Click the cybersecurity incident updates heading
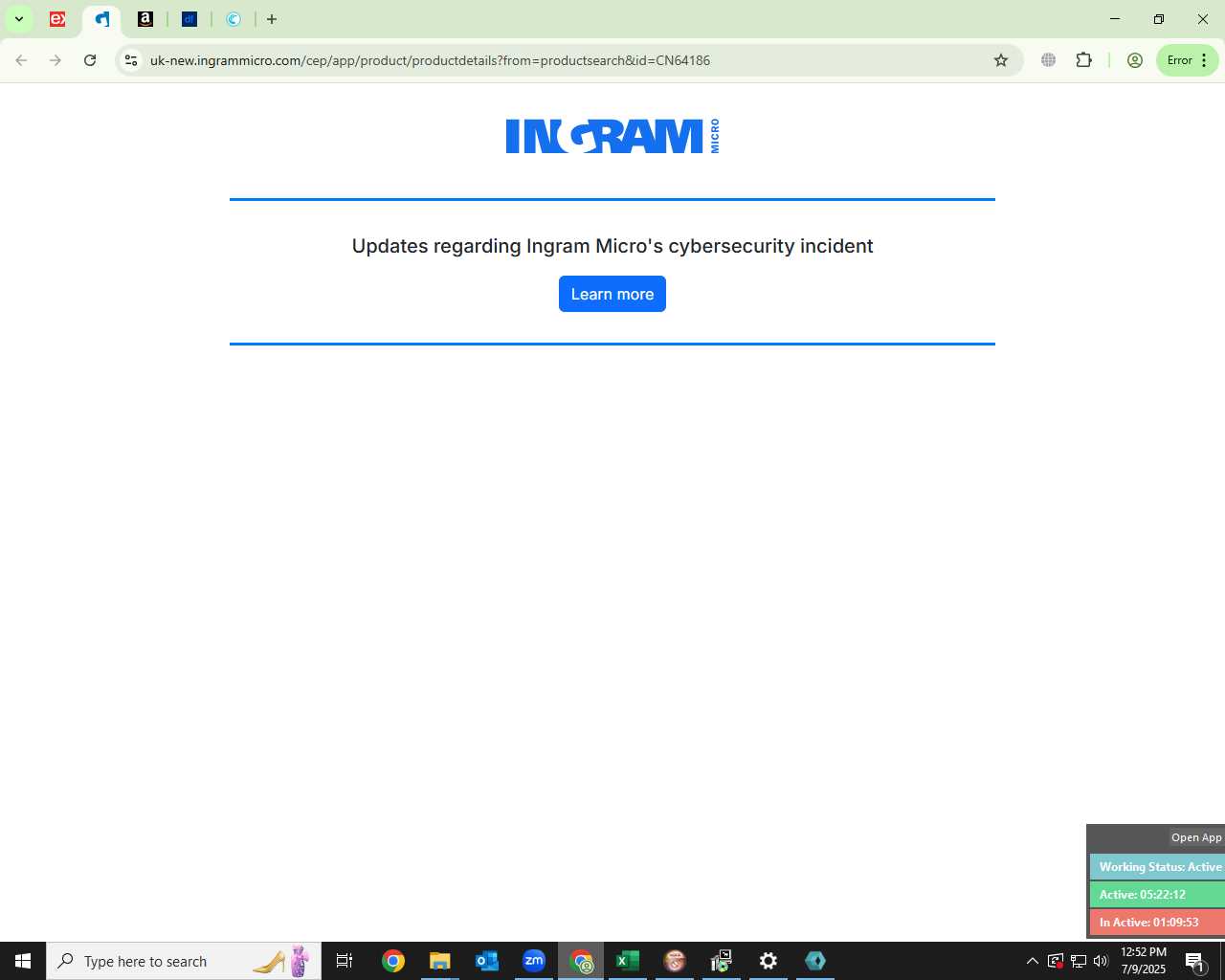 [612, 246]
